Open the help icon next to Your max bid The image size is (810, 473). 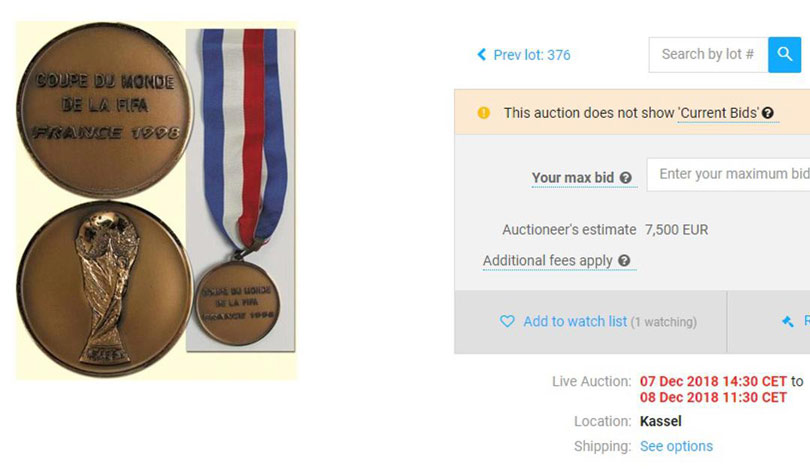tap(626, 178)
